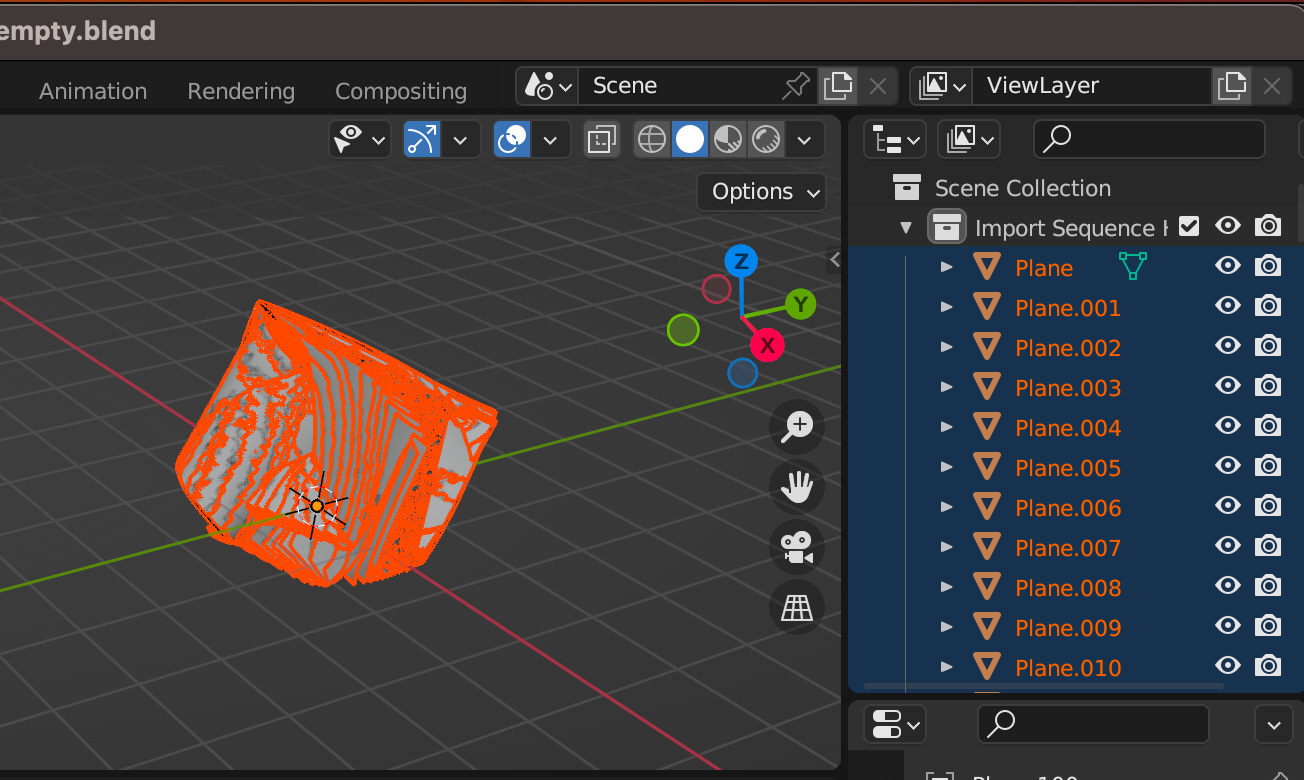Click the outliner search field
The image size is (1304, 780).
point(1149,139)
